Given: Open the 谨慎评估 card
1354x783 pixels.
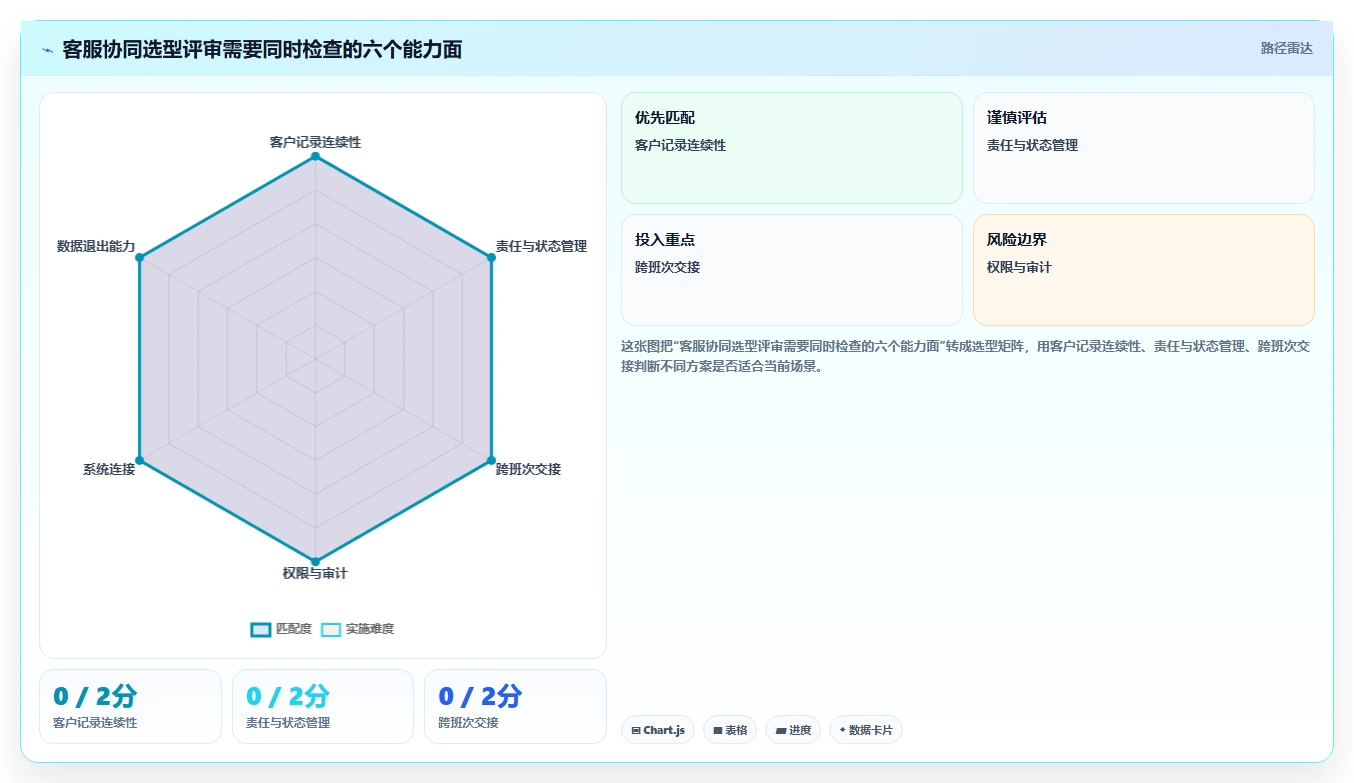Looking at the screenshot, I should point(1144,148).
